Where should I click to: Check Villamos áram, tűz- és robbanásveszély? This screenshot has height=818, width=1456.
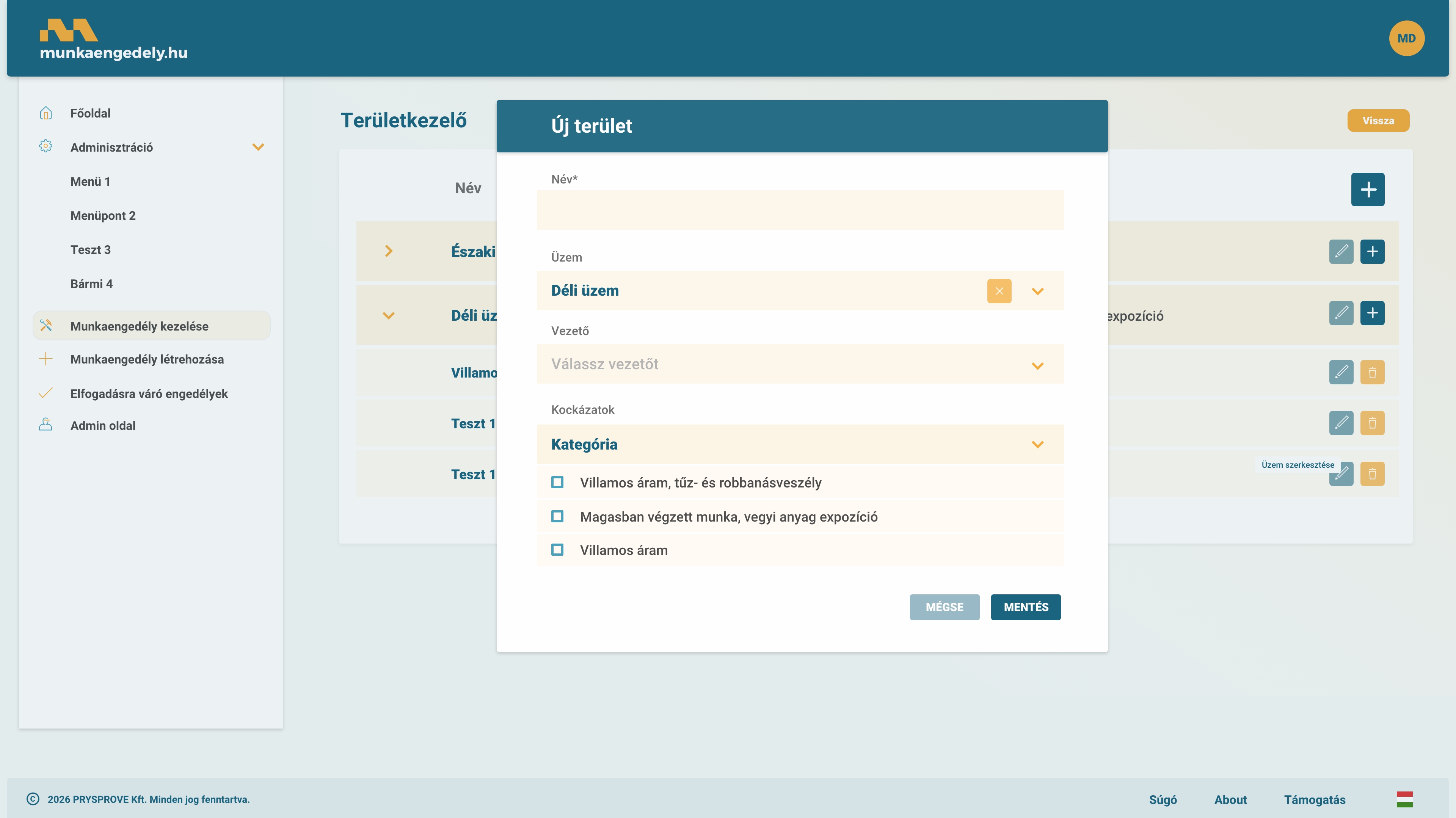pos(557,483)
